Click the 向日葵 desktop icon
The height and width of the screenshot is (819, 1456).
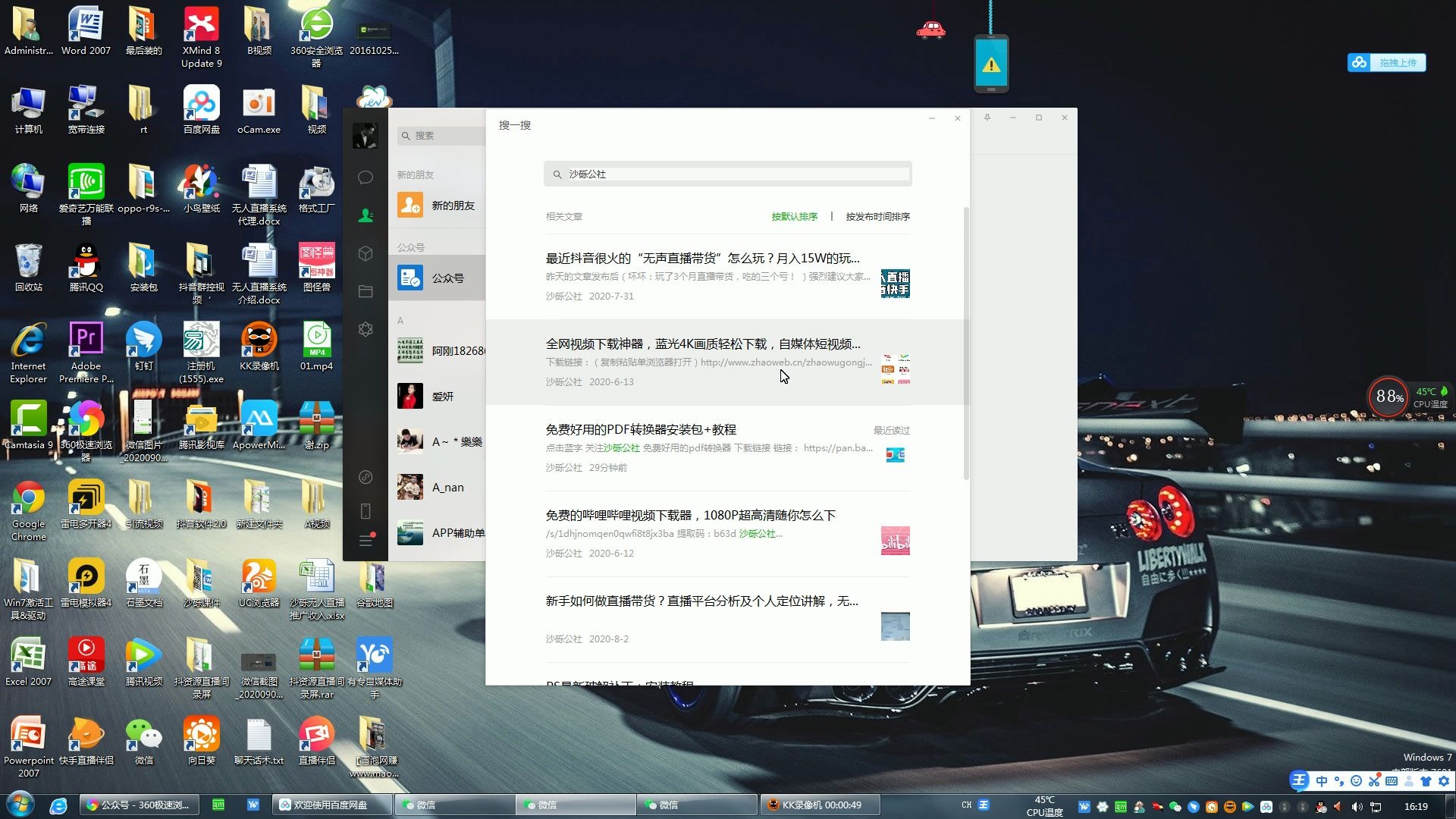point(202,742)
